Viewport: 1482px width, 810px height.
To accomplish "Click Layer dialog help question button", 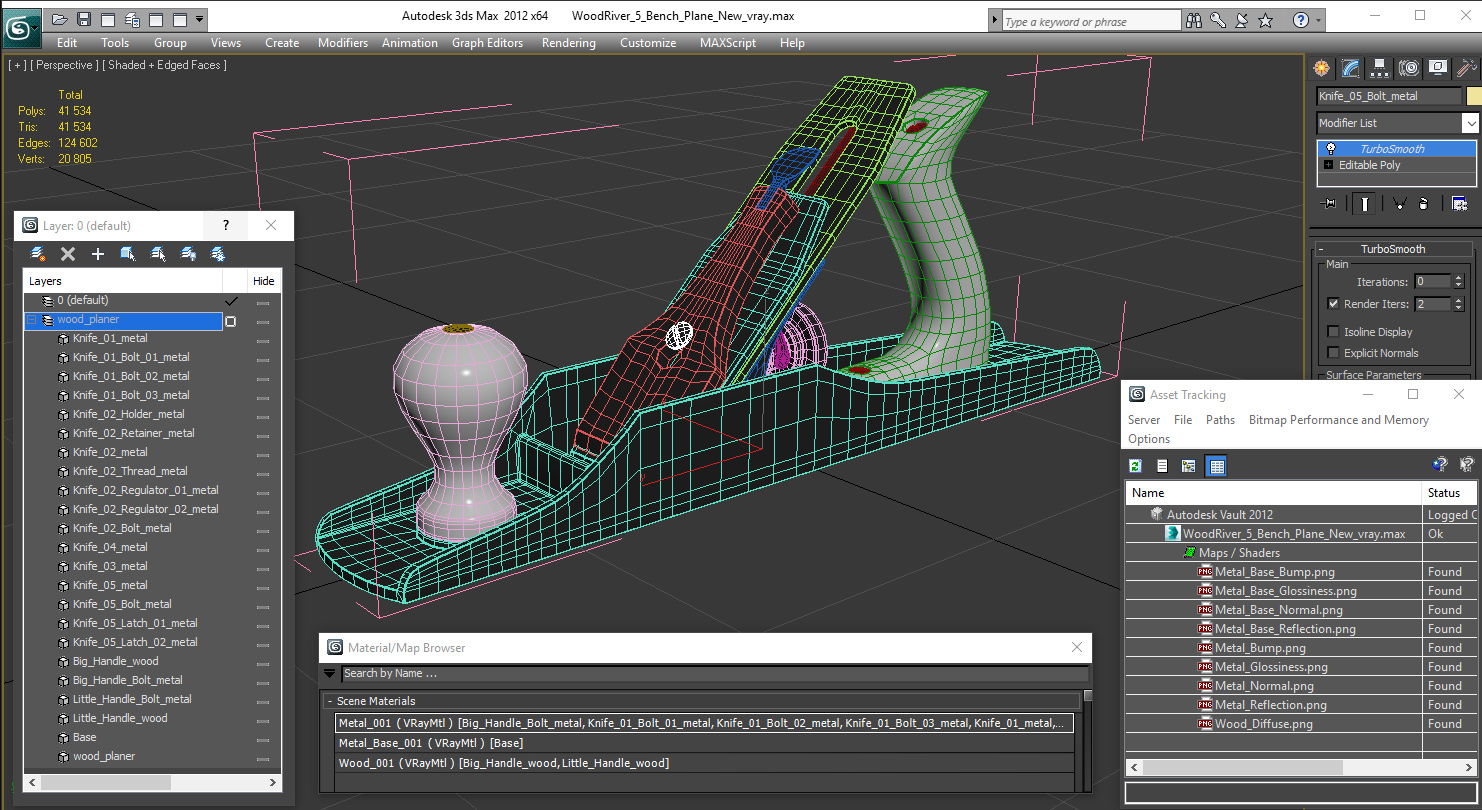I will click(x=226, y=225).
